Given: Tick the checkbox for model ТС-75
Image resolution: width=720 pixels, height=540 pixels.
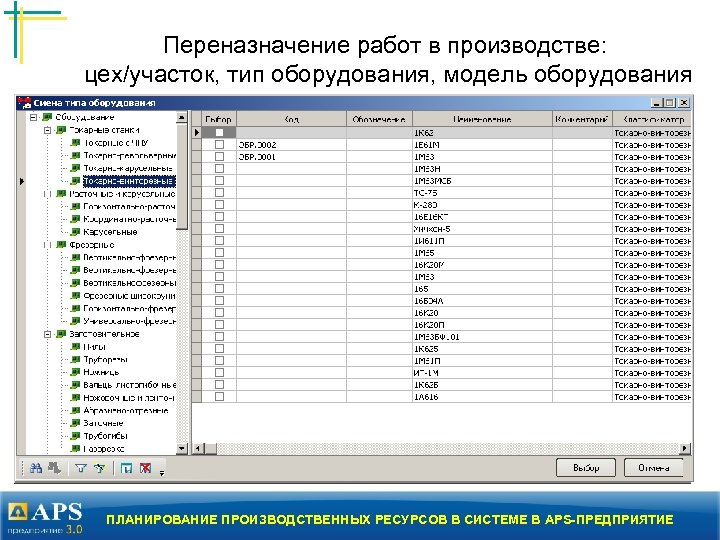Looking at the screenshot, I should click(x=219, y=193).
